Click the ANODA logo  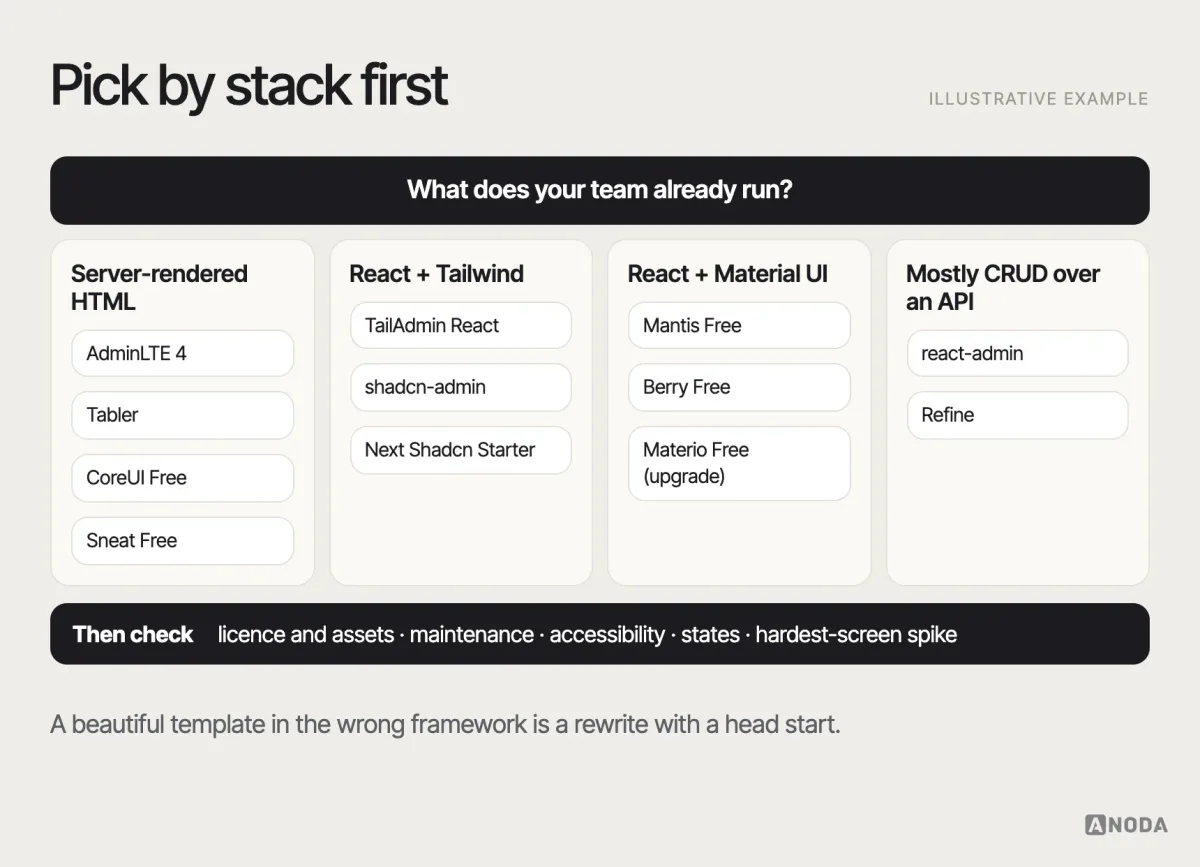[1126, 825]
